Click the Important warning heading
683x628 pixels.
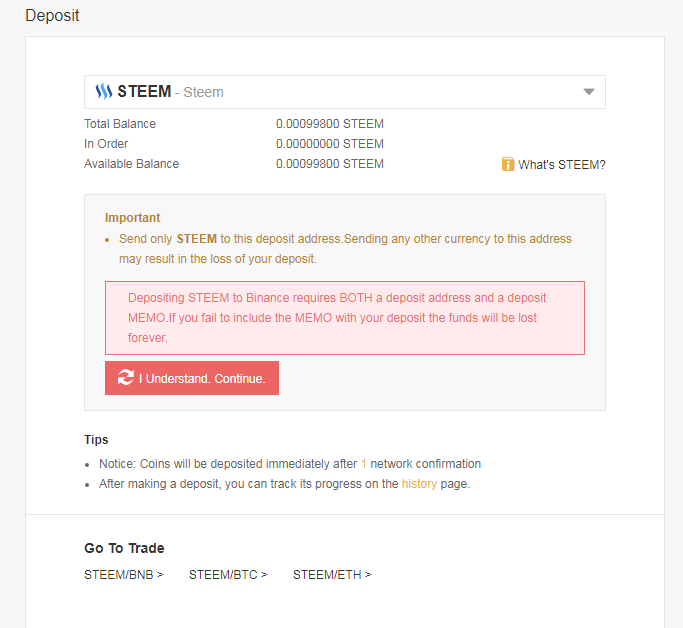point(132,218)
